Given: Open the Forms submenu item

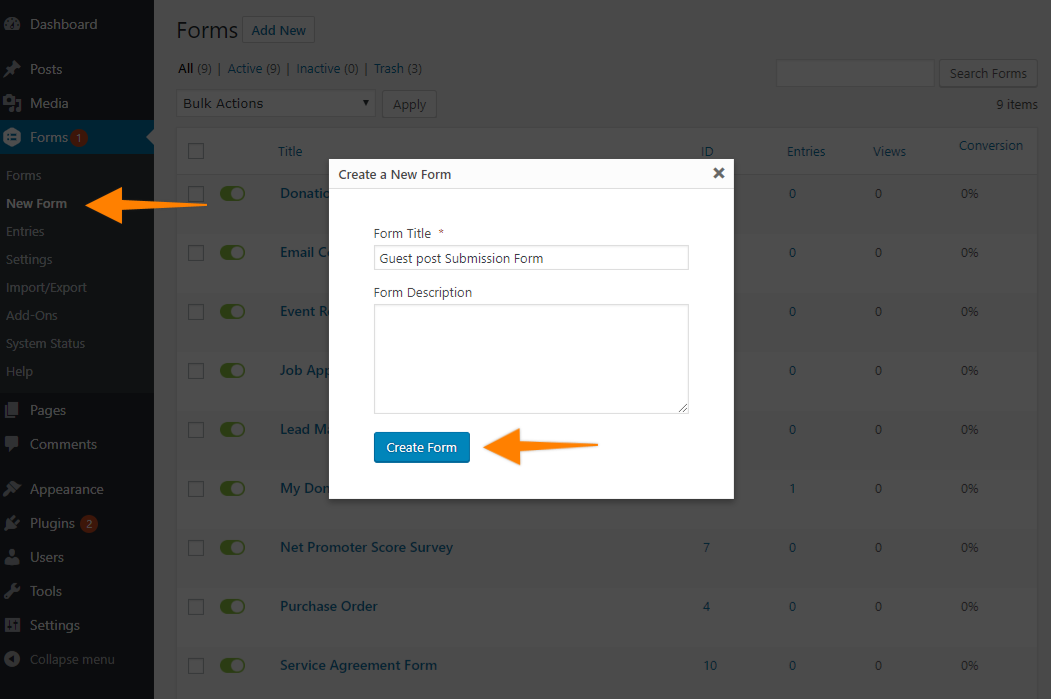Looking at the screenshot, I should [23, 176].
